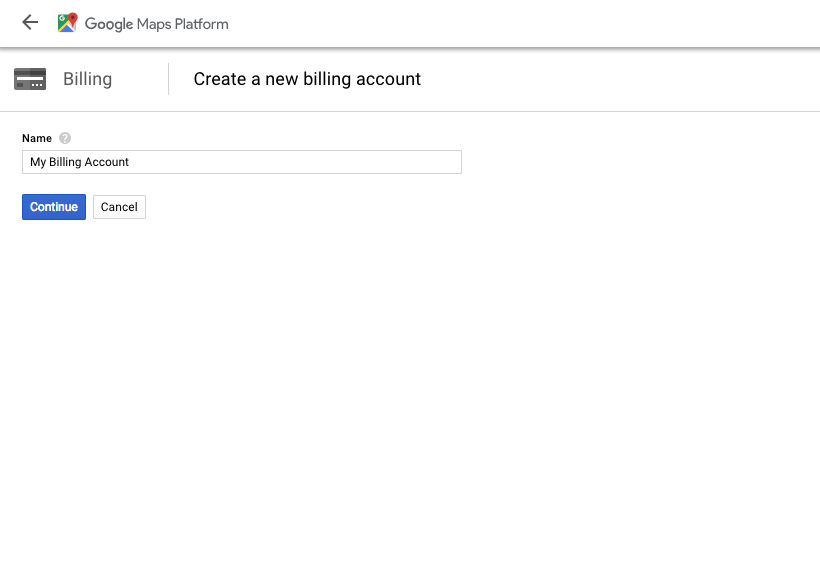Show help for the Name field

pyautogui.click(x=65, y=138)
